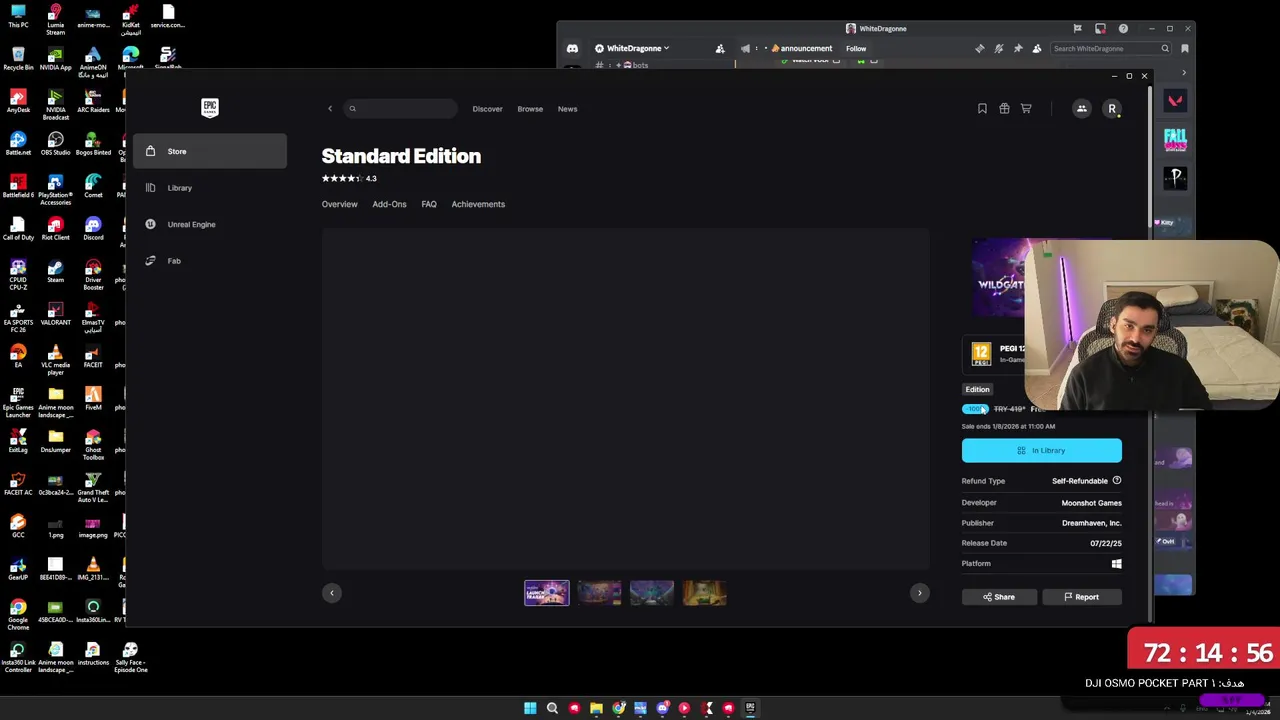Switch to the Overview tab

tap(339, 204)
